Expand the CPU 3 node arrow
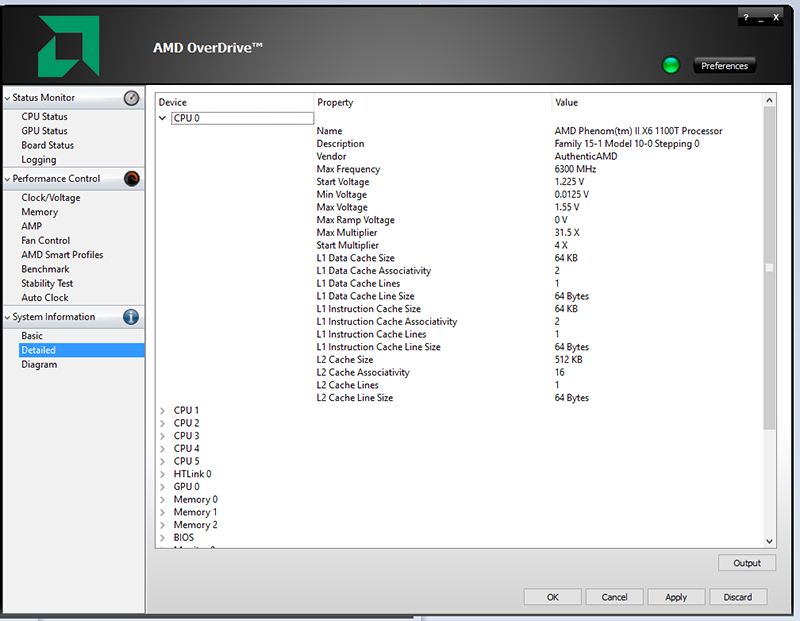800x621 pixels. (x=163, y=436)
